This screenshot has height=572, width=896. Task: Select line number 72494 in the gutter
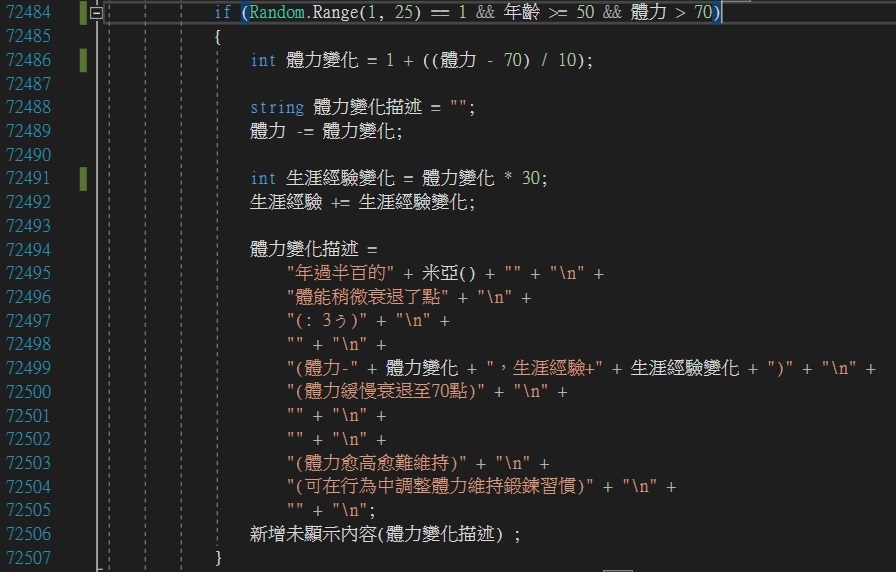[28, 250]
